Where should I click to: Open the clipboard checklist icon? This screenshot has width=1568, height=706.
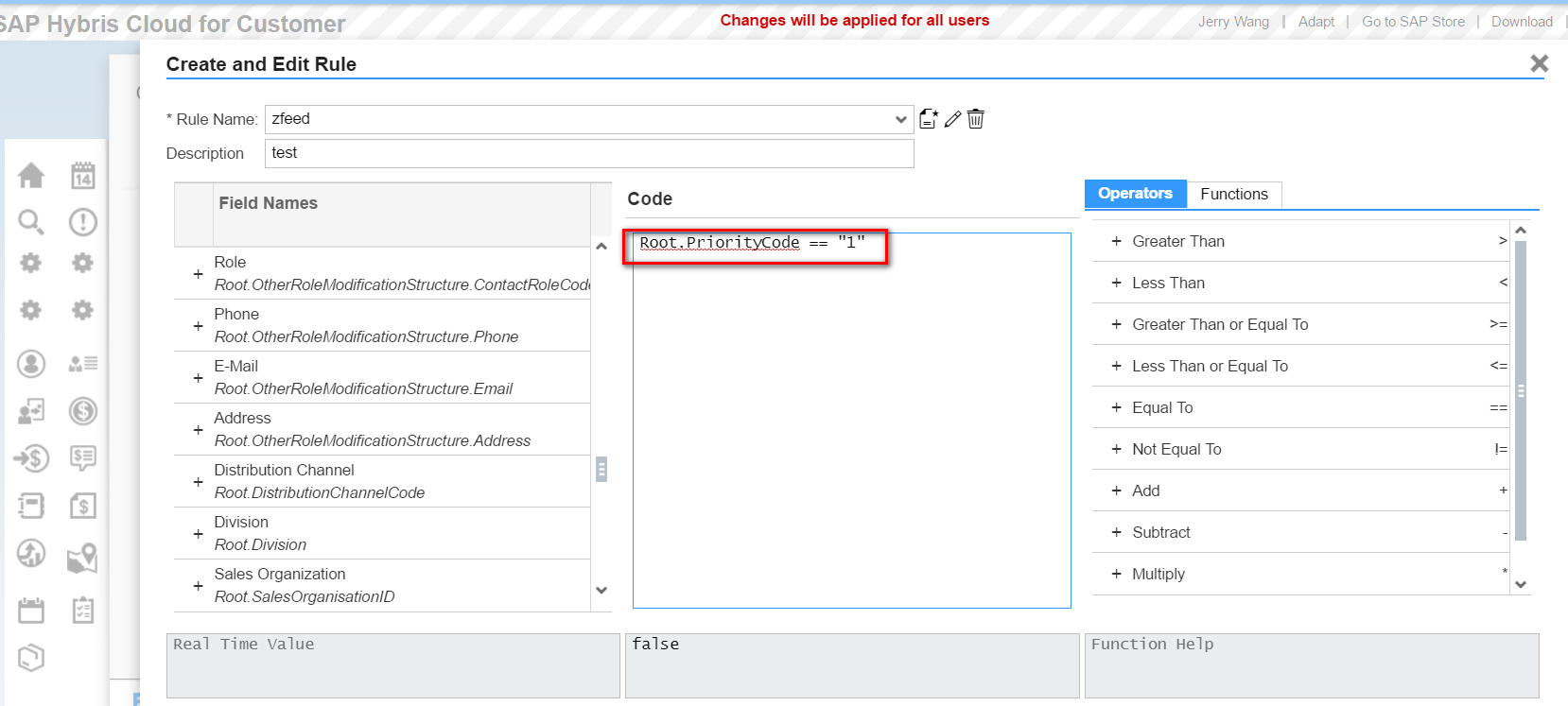pyautogui.click(x=83, y=611)
